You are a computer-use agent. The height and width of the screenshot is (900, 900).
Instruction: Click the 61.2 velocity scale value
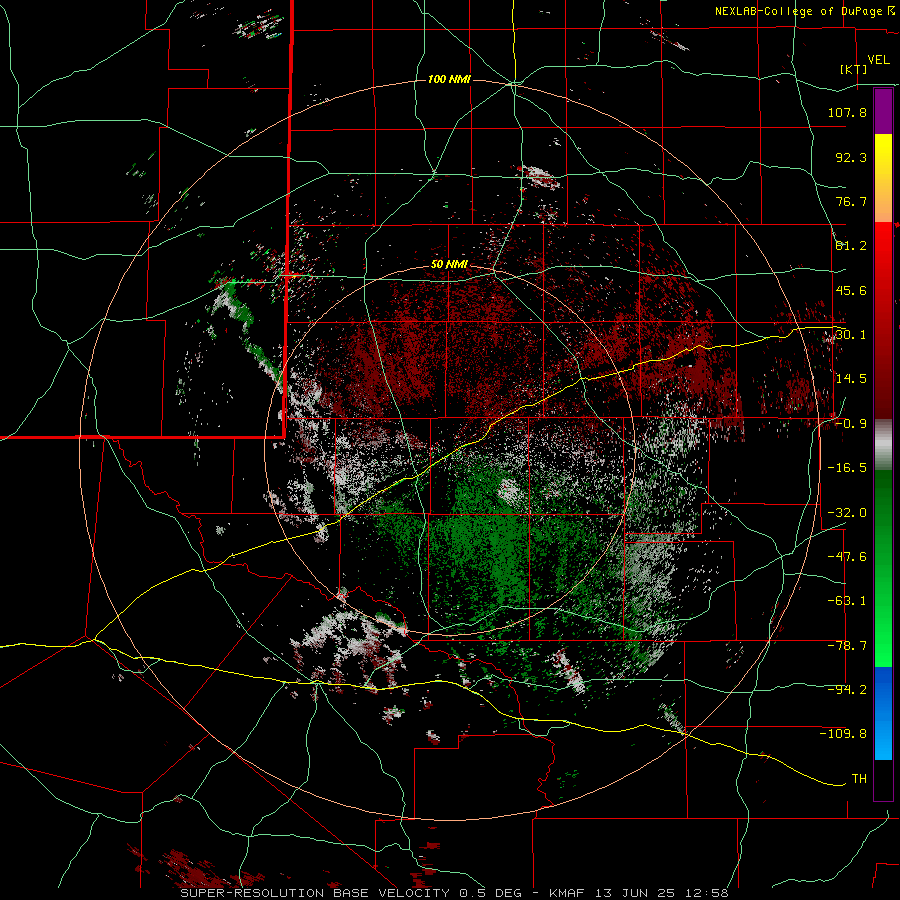click(851, 246)
